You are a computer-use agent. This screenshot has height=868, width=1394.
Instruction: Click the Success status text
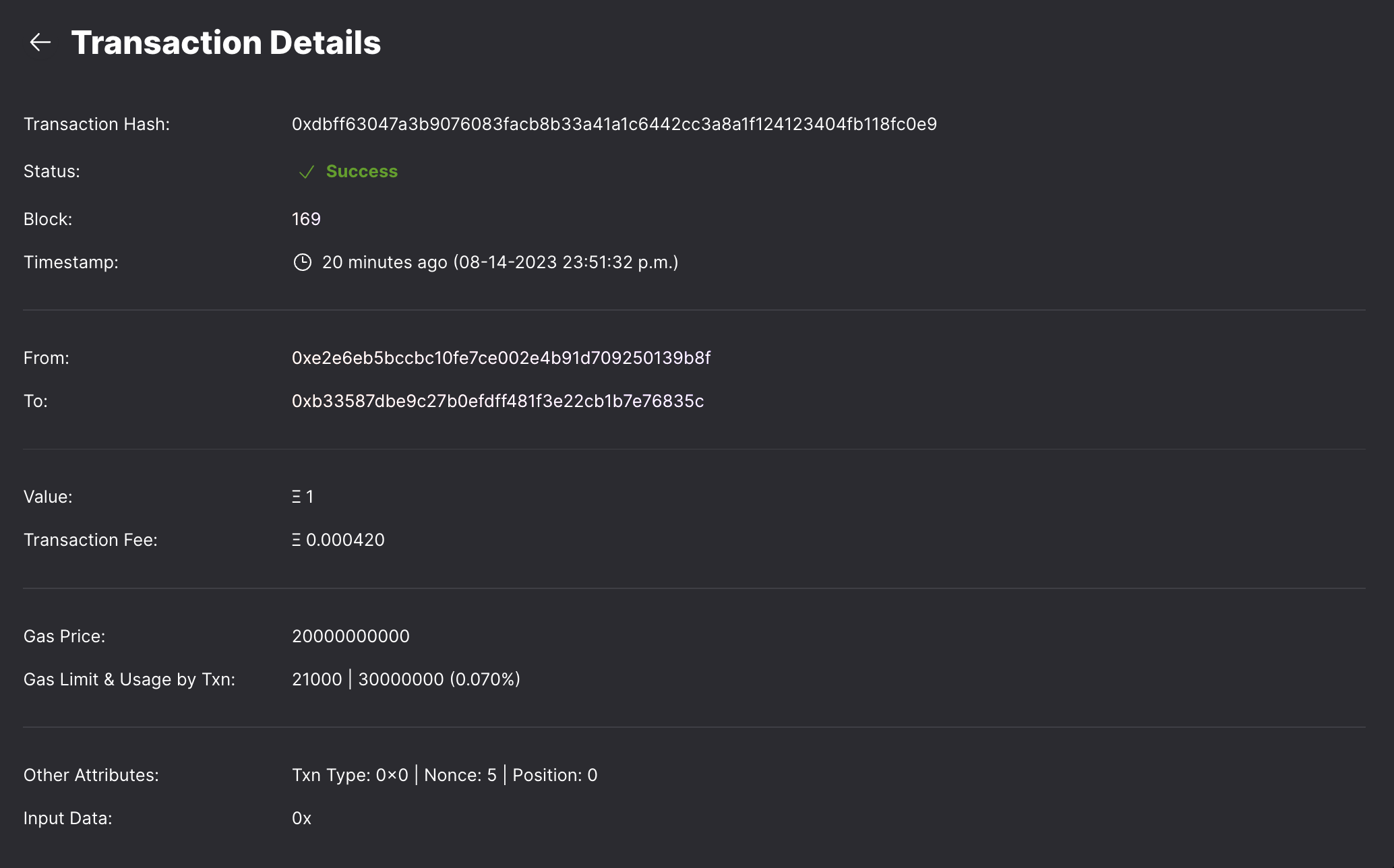click(x=362, y=171)
